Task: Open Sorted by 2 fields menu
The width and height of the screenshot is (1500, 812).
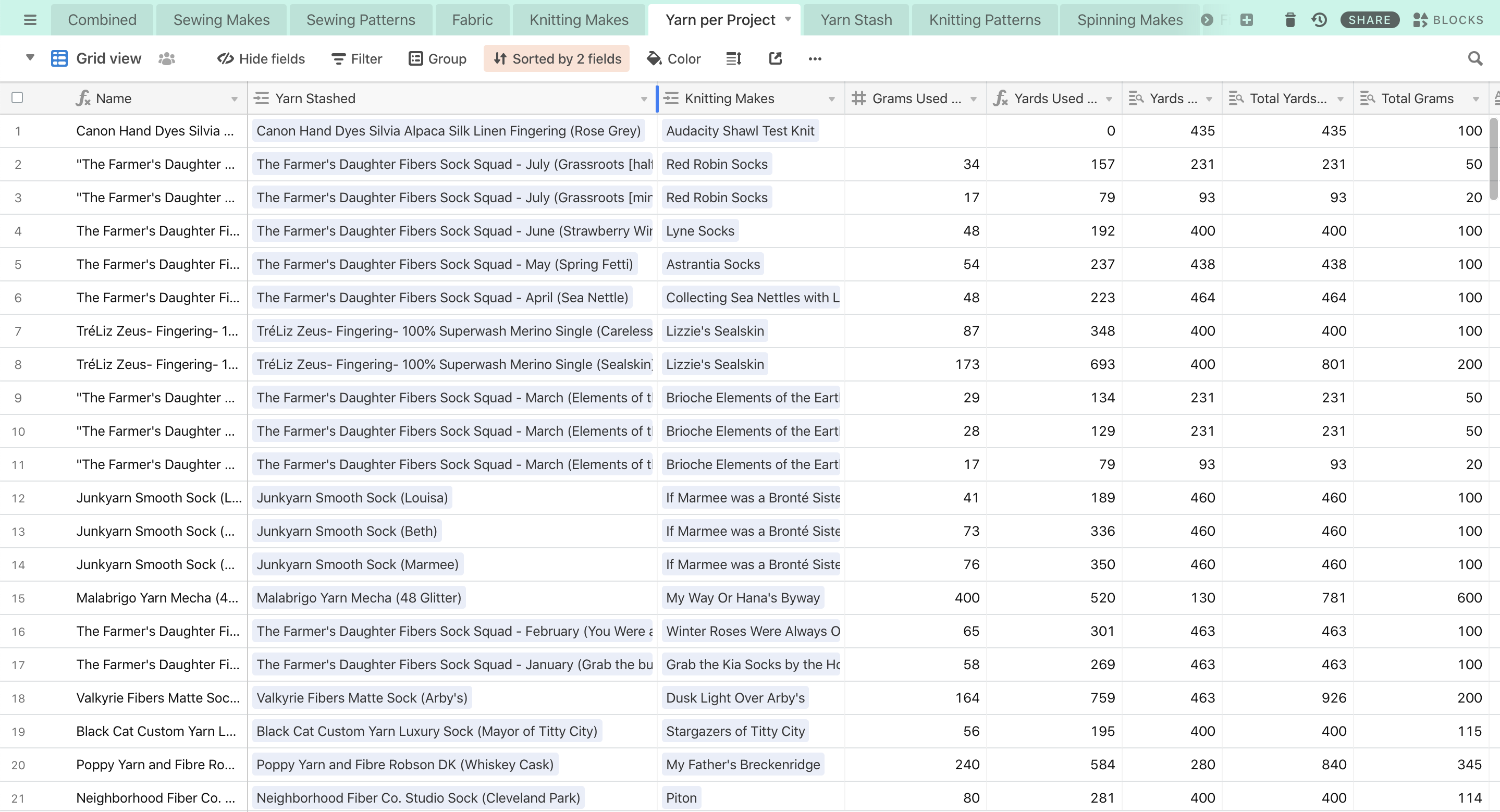Action: click(557, 58)
